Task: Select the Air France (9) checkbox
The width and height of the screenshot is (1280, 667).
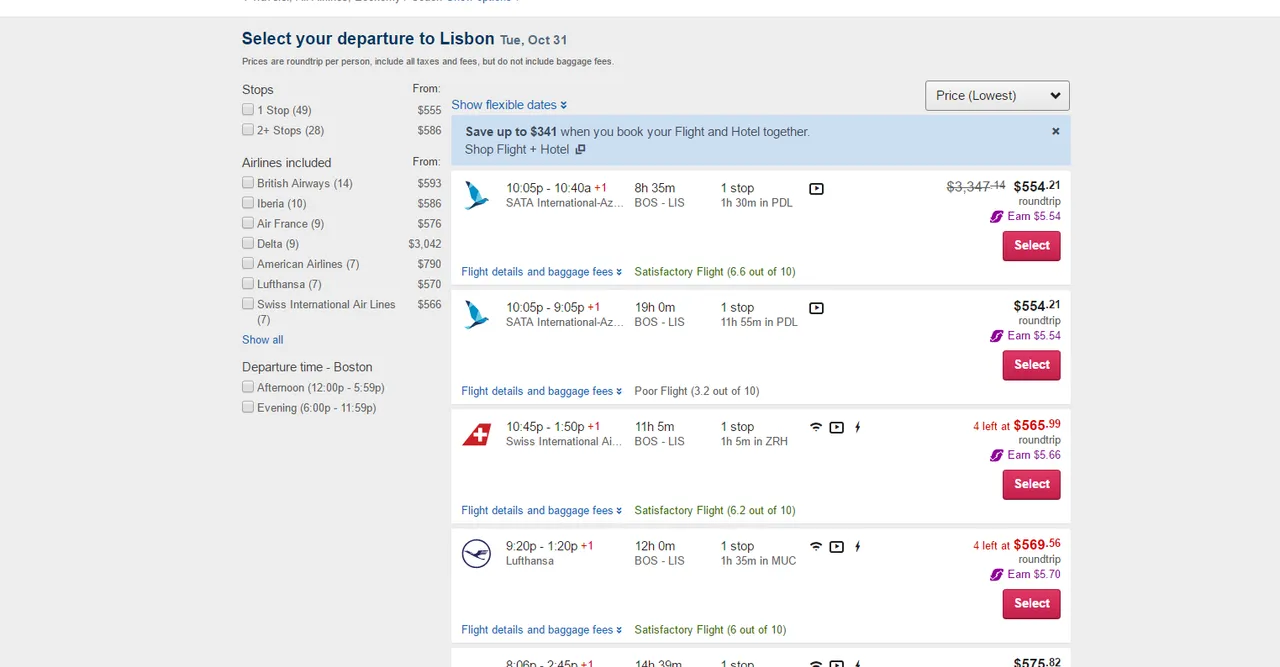Action: [248, 224]
